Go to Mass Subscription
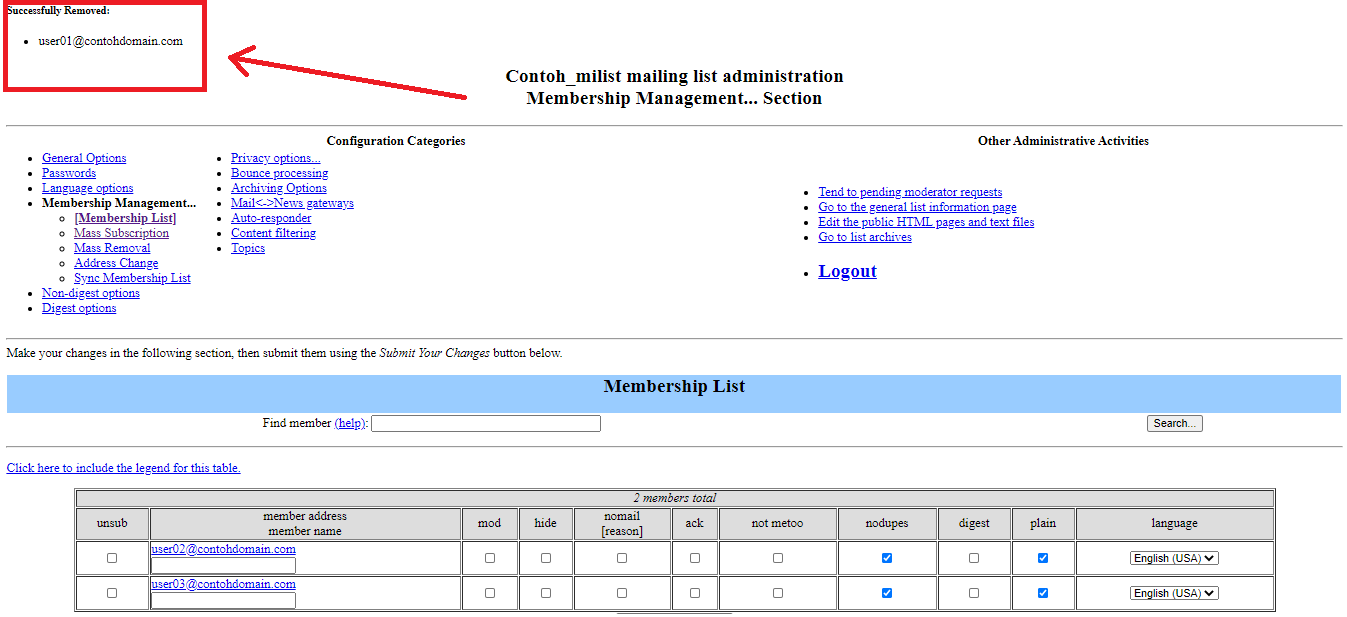This screenshot has height=617, width=1347. [121, 232]
